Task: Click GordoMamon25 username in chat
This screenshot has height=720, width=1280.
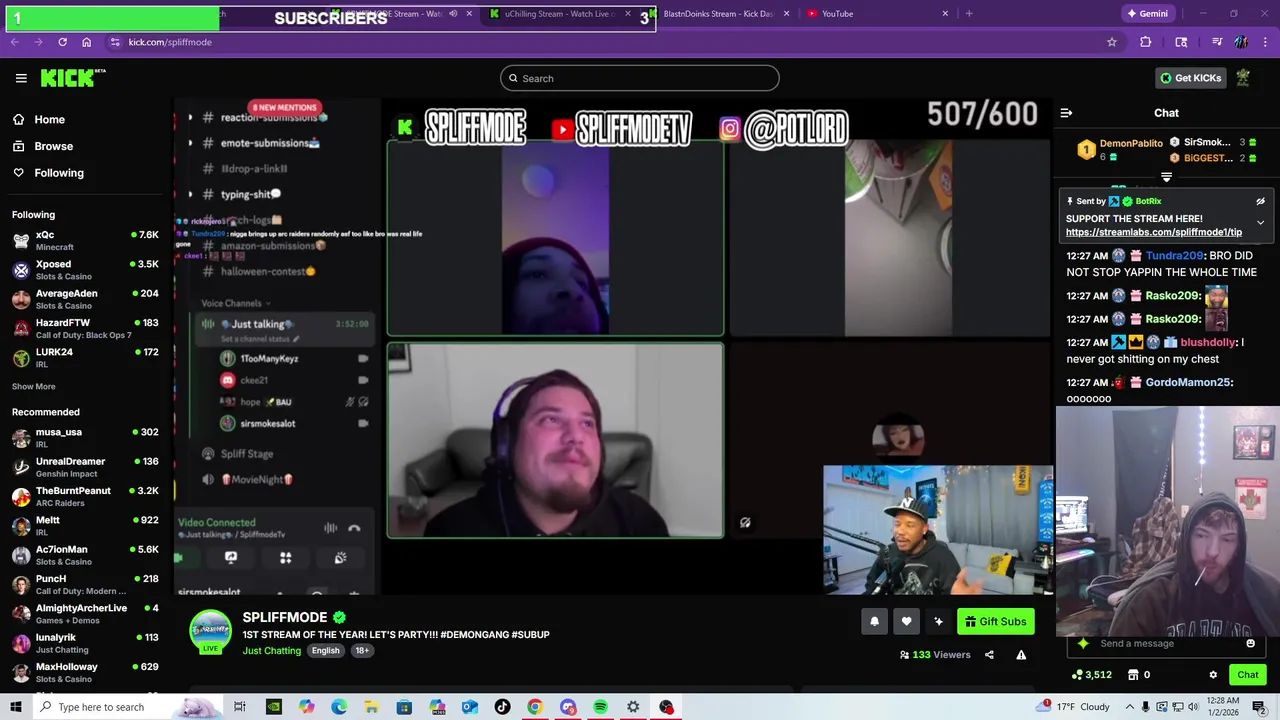Action: pos(1187,382)
